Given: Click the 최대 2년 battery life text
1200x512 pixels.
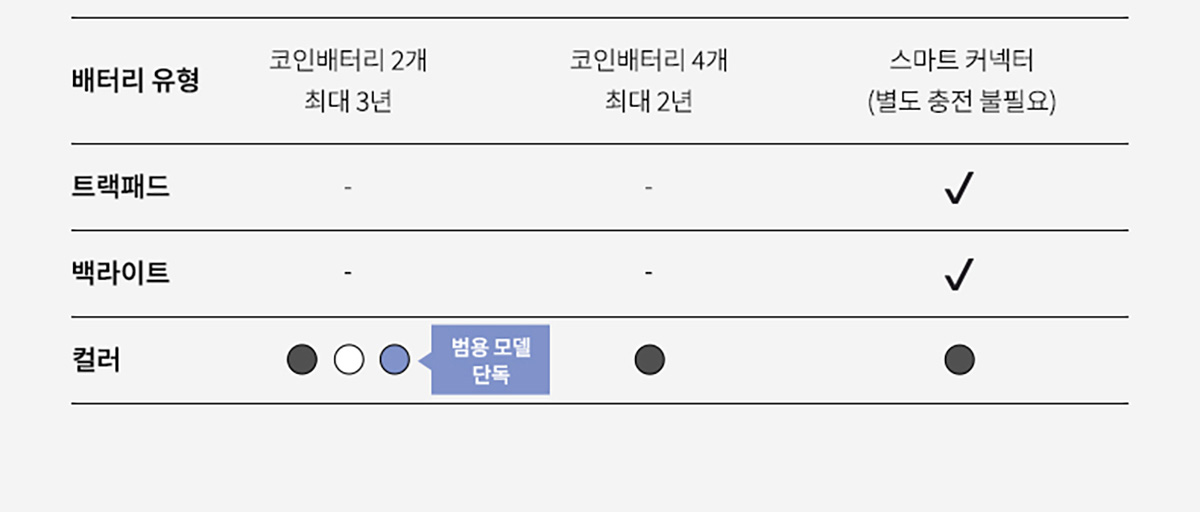Looking at the screenshot, I should [x=649, y=102].
